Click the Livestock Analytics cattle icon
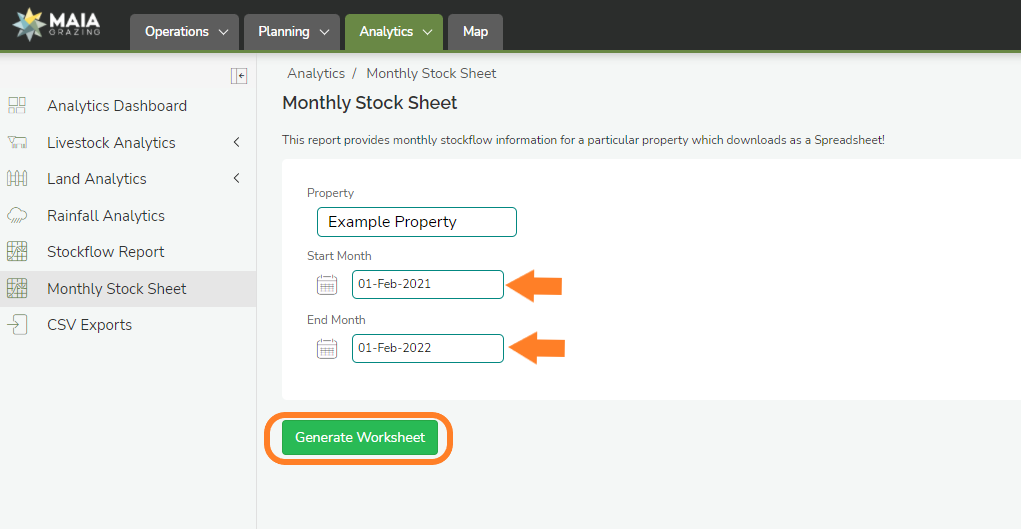Image resolution: width=1021 pixels, height=529 pixels. click(x=17, y=143)
